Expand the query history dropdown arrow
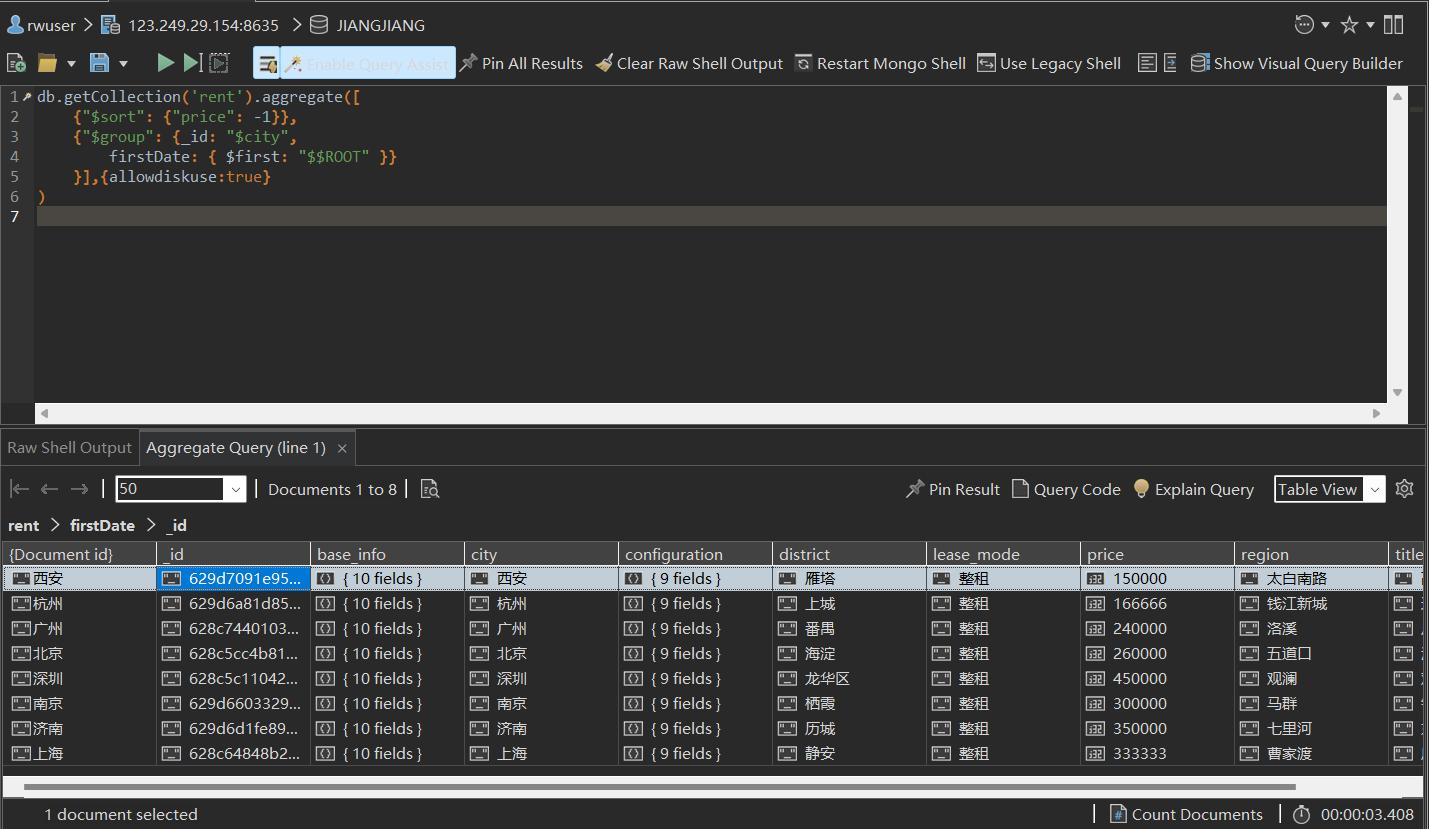 pyautogui.click(x=1326, y=25)
